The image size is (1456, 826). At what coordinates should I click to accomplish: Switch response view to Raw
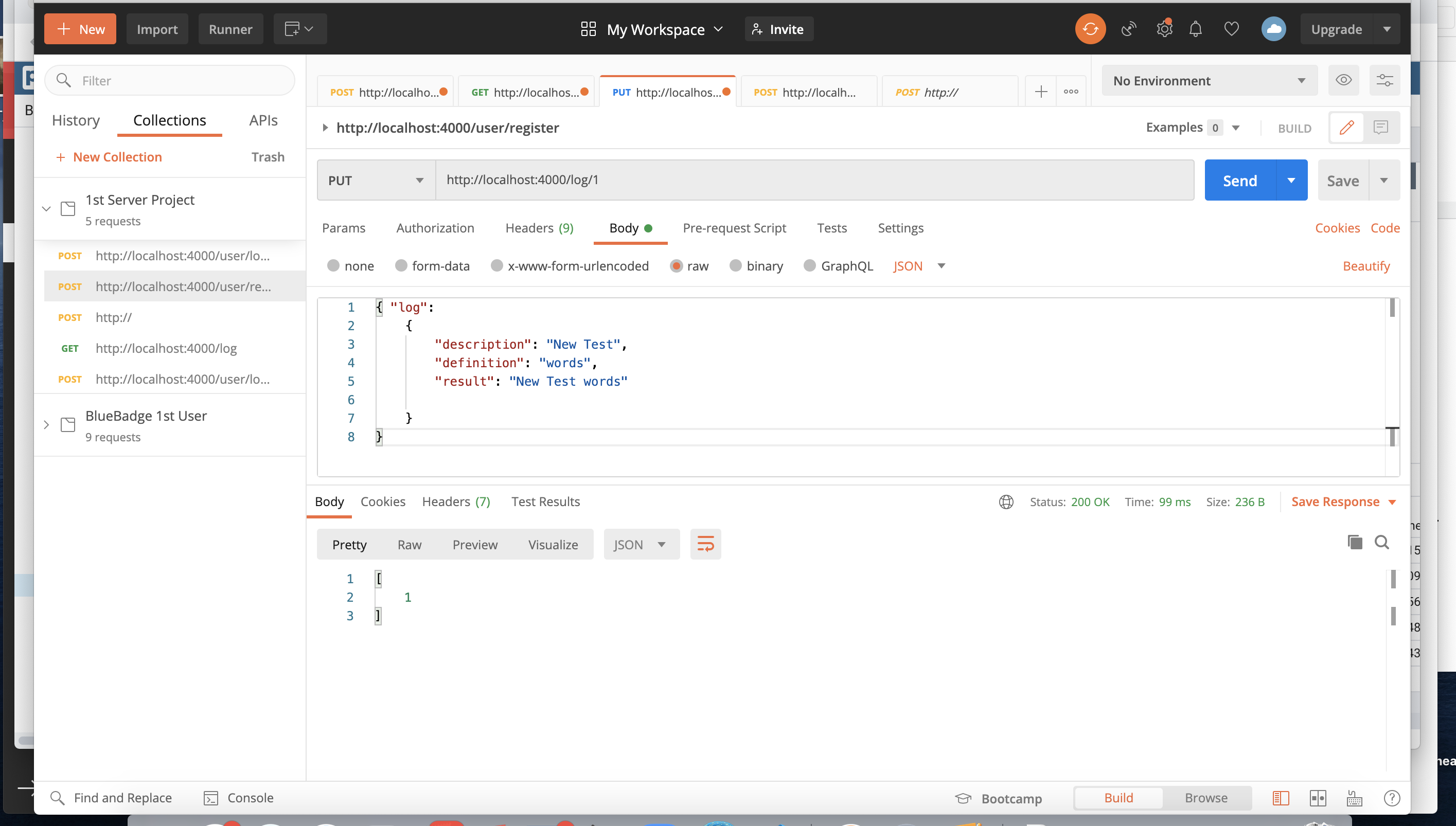tap(409, 544)
